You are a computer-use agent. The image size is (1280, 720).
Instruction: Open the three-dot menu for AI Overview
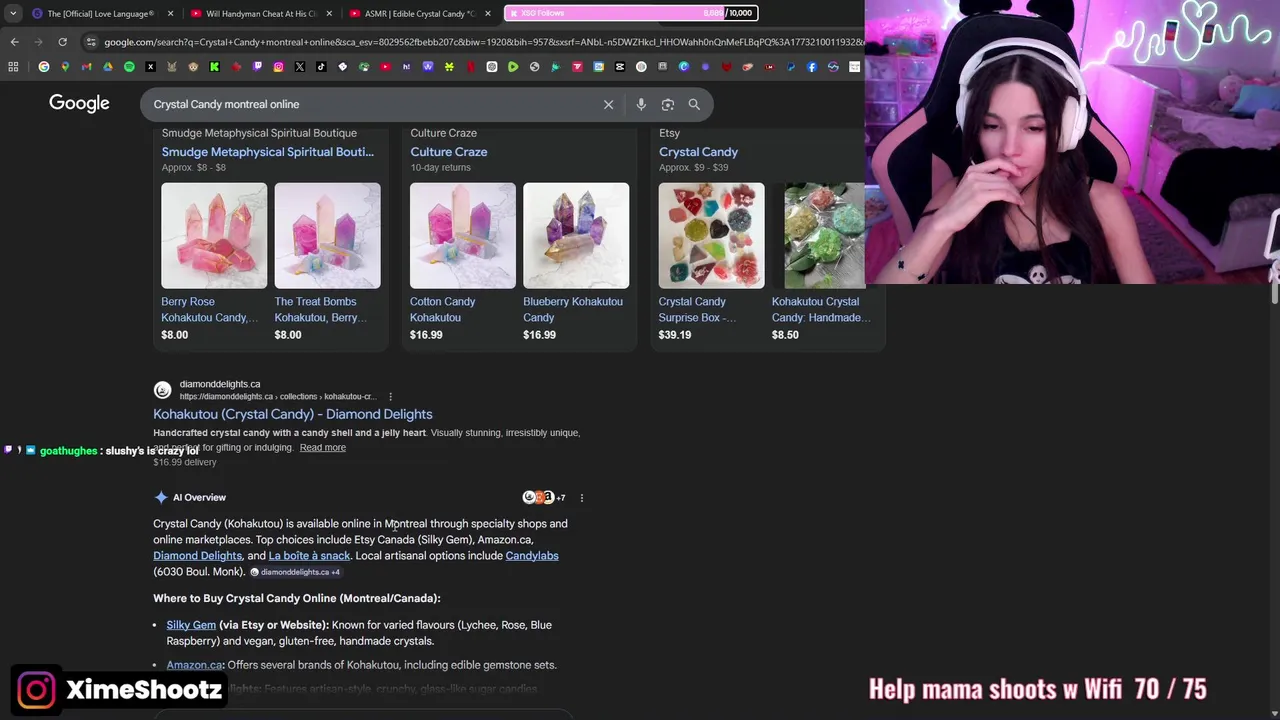coord(581,497)
